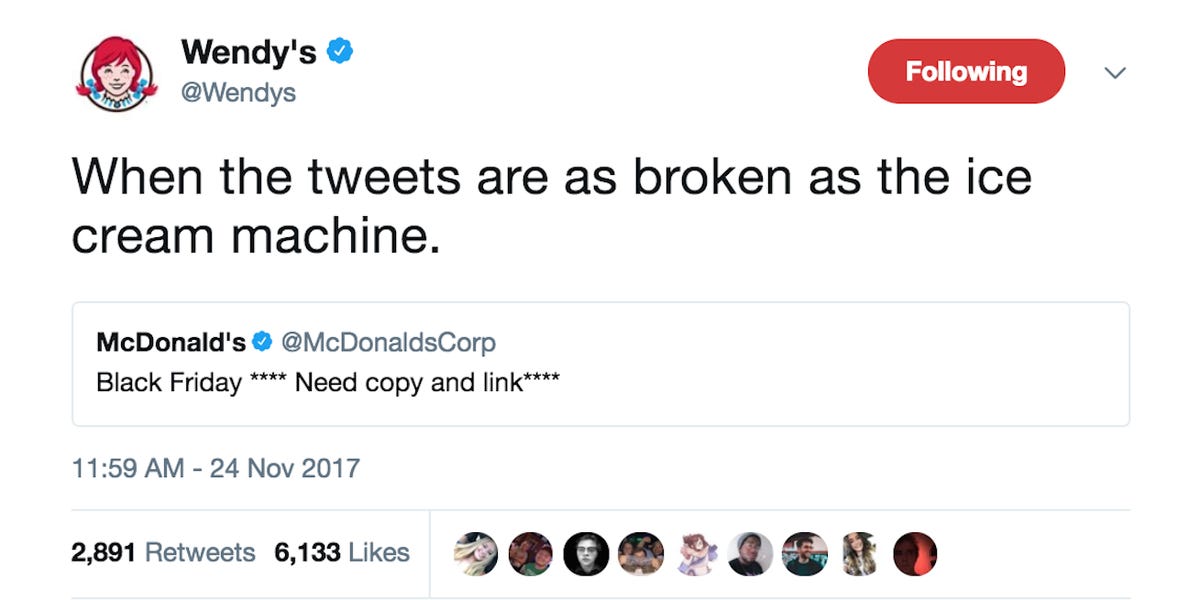Select the anime-style liker avatar
This screenshot has height=600, width=1200.
696,552
